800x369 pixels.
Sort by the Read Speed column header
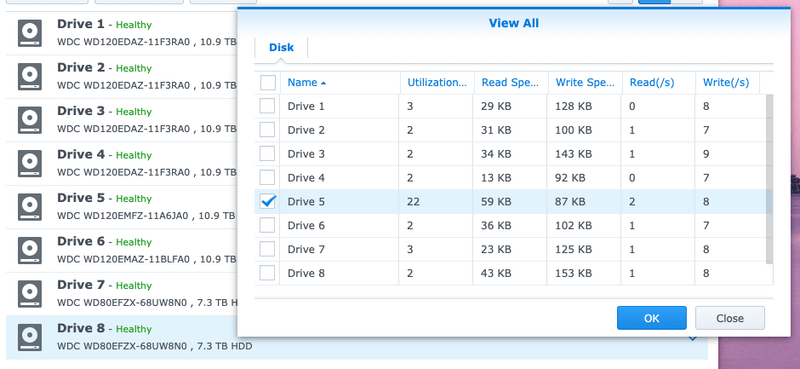[511, 83]
